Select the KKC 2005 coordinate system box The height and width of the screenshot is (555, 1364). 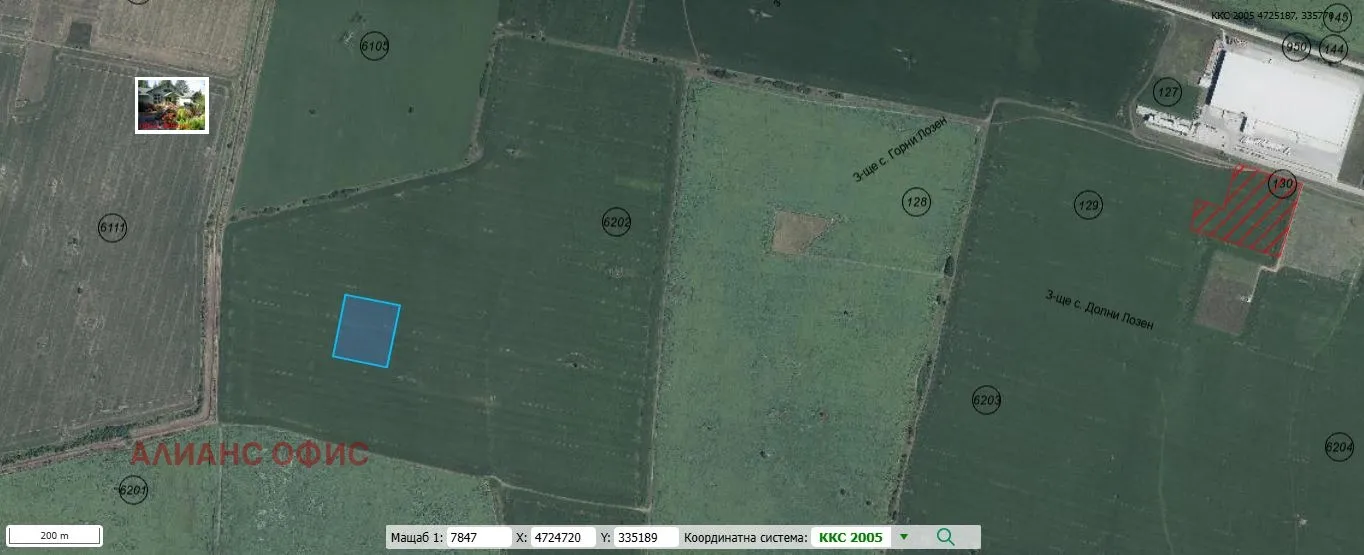(850, 537)
